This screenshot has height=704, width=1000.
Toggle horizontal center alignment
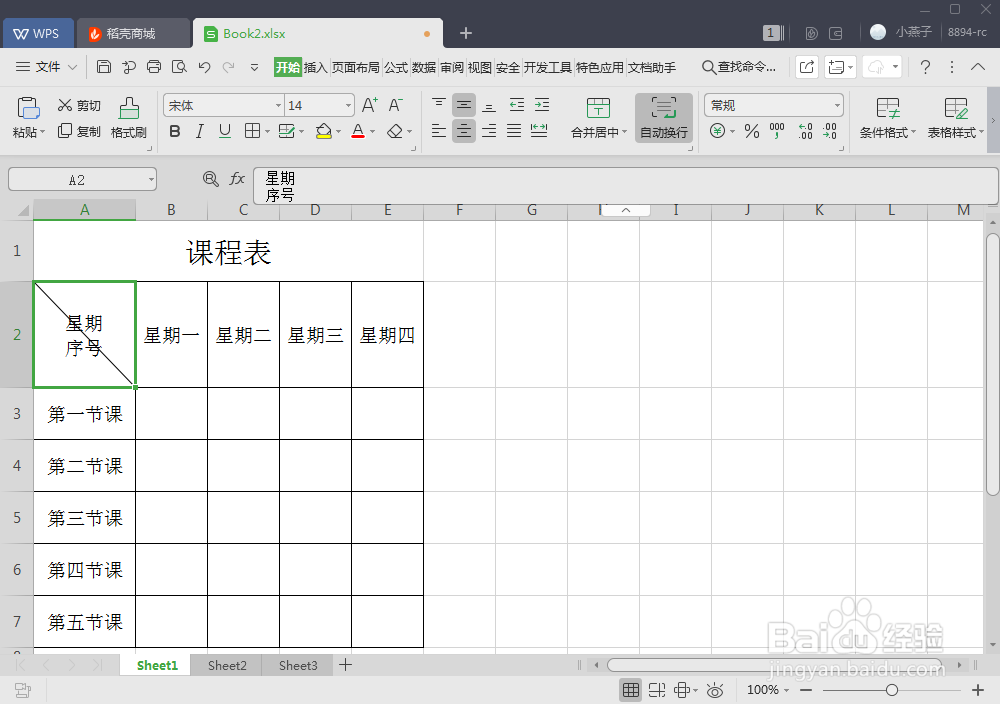(x=464, y=131)
